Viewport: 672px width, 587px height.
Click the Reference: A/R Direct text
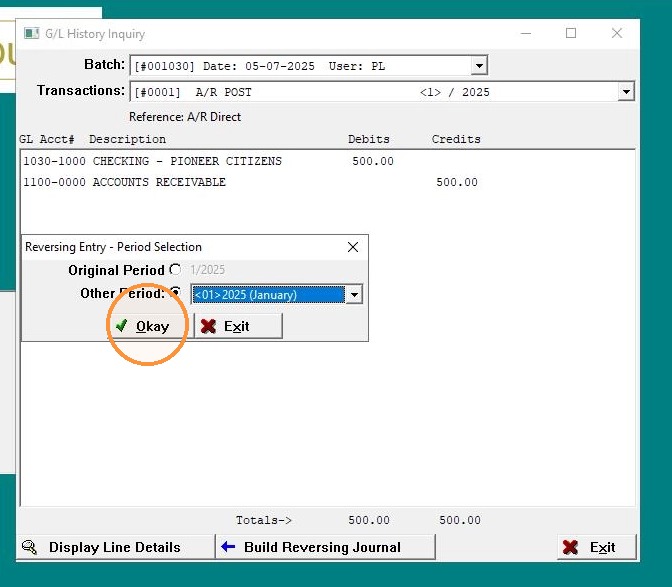tap(185, 117)
